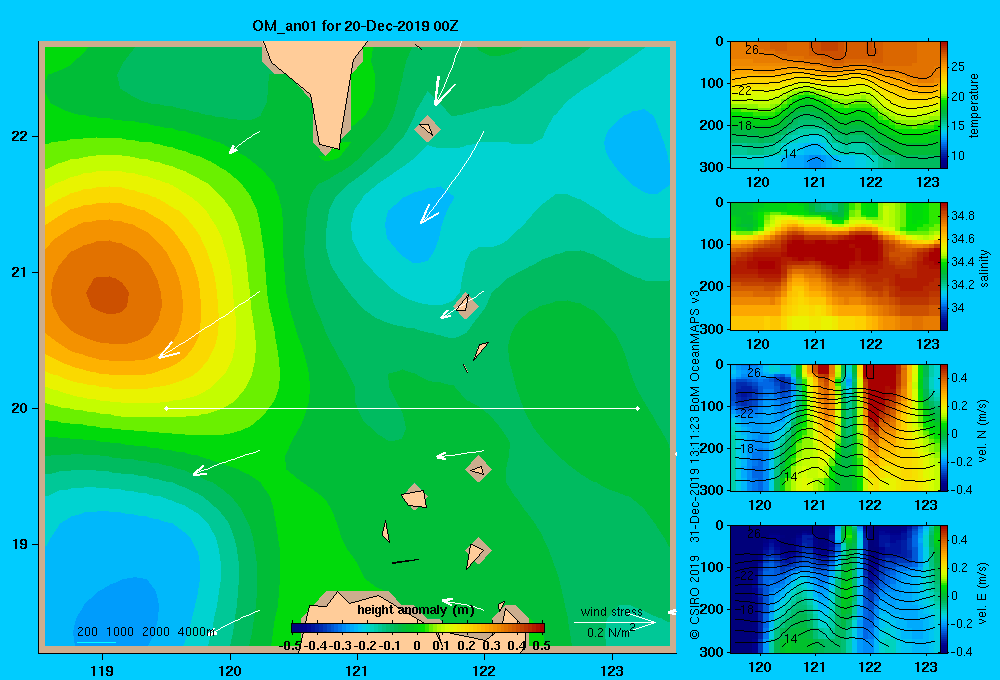Click the vel. E color bar

(x=944, y=589)
